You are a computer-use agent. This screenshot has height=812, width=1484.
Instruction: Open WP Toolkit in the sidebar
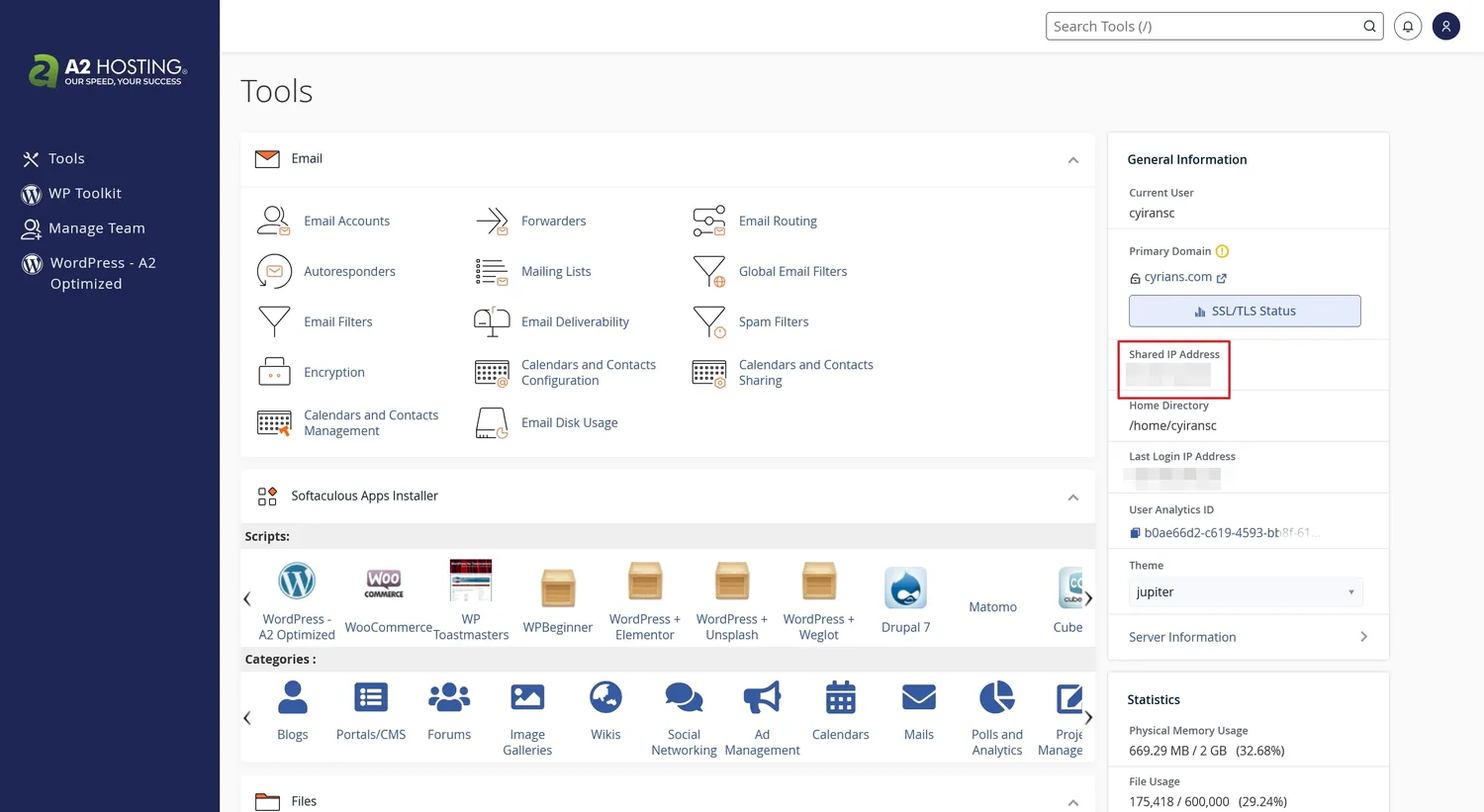[84, 194]
